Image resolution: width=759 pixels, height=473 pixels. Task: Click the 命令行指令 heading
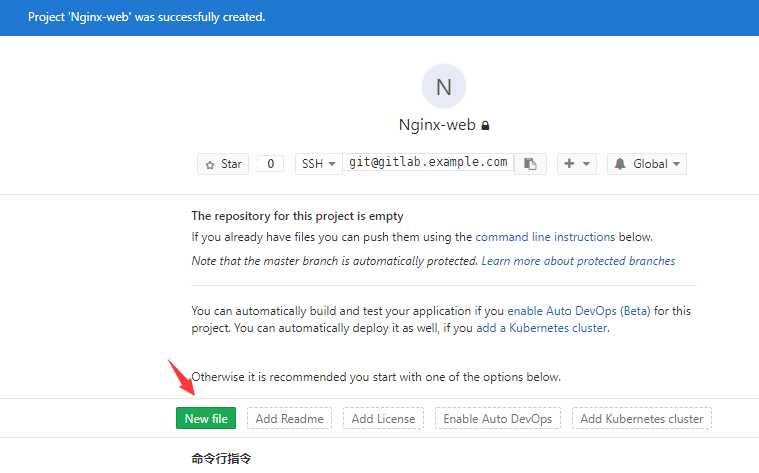click(x=221, y=458)
